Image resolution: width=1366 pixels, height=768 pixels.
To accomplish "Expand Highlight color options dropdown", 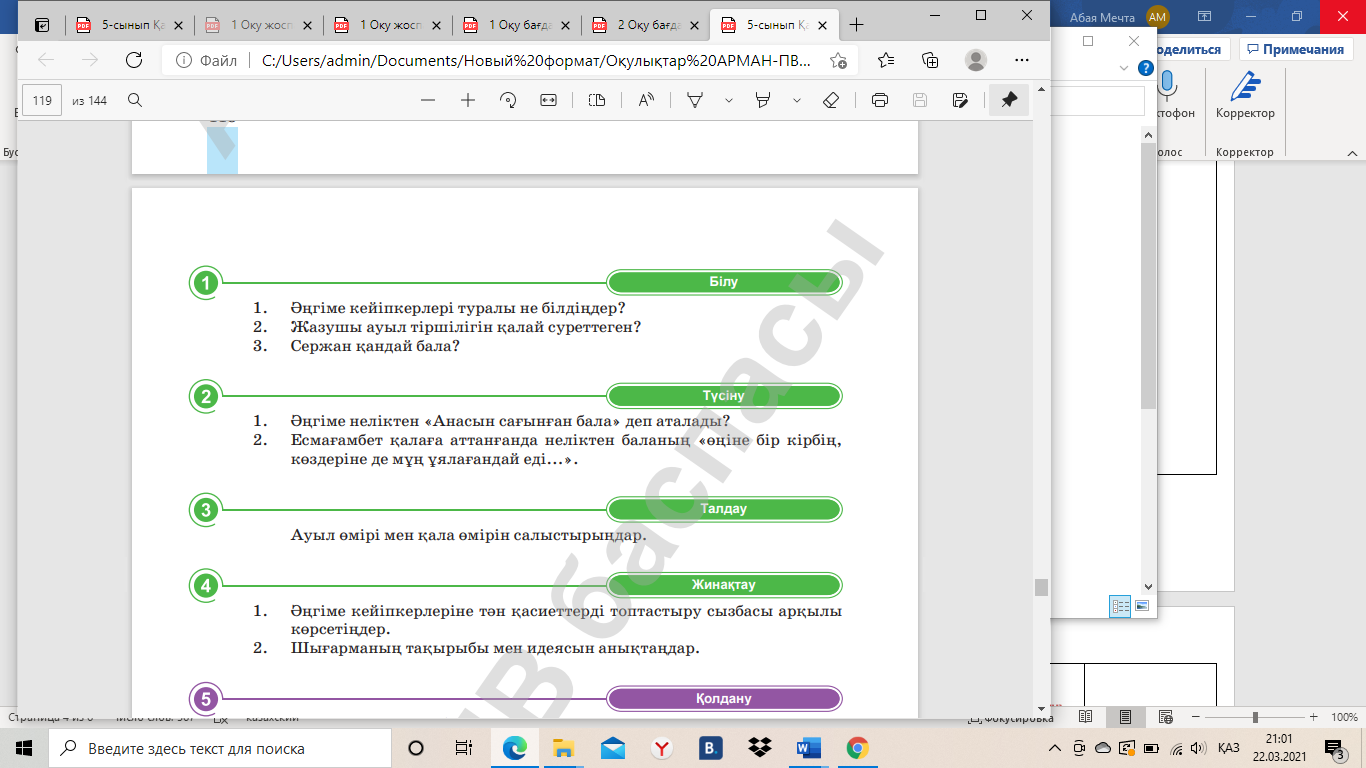I will (797, 100).
